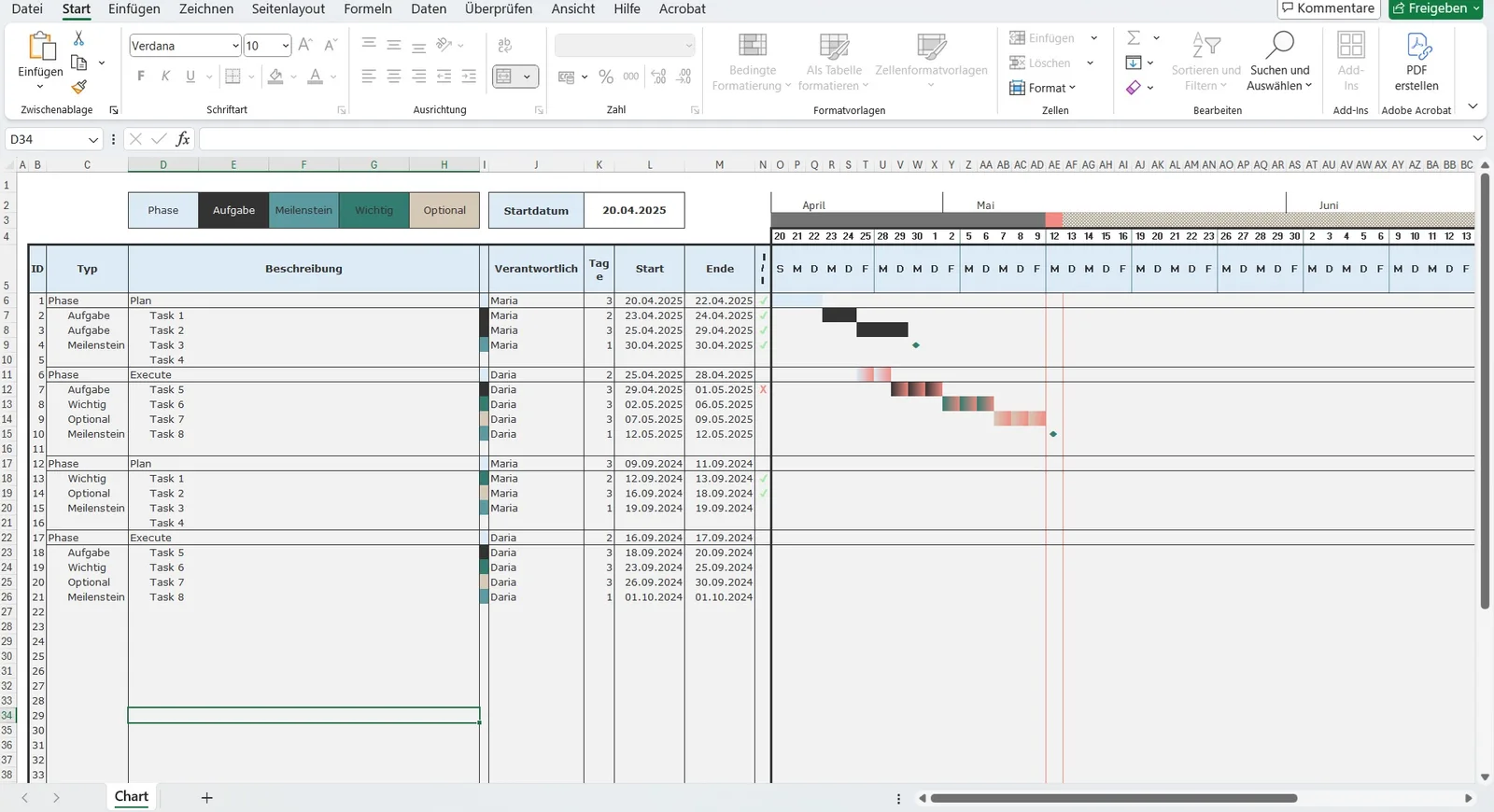Click the Meilenstein legend cell
Viewport: 1494px width, 812px height.
point(303,210)
